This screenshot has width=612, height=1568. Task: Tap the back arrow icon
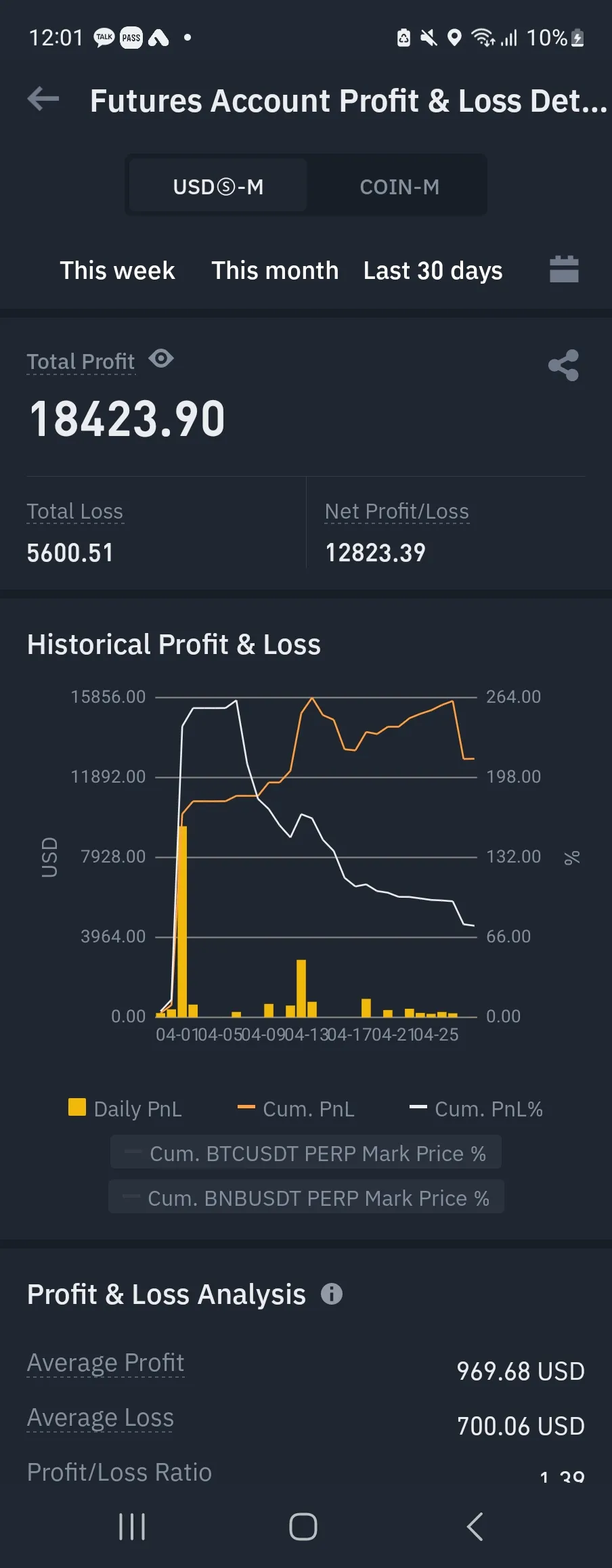point(43,100)
